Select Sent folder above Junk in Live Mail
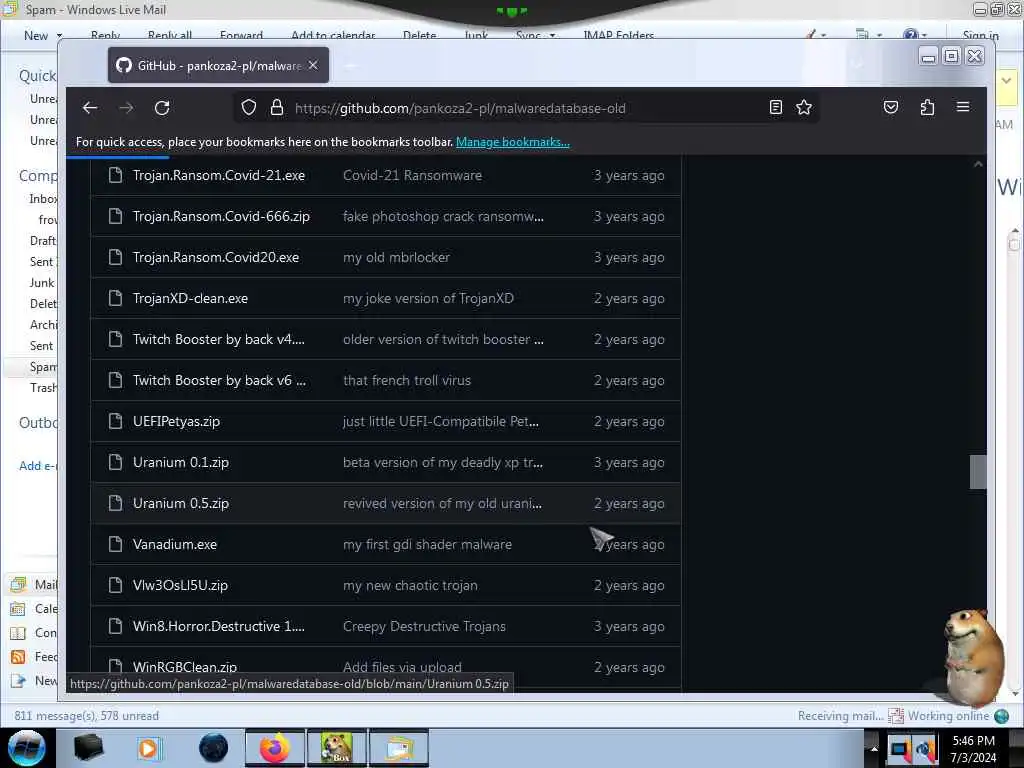 tap(42, 262)
